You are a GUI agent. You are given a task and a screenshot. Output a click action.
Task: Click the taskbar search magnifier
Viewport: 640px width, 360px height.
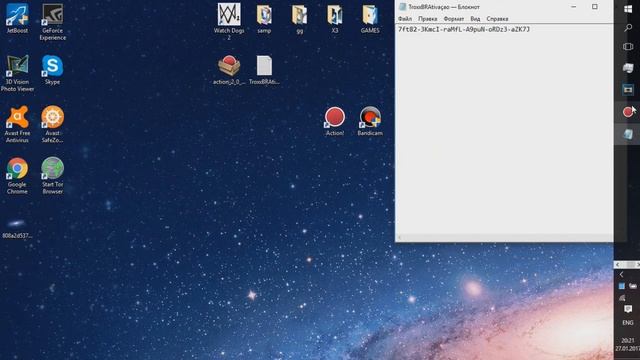pyautogui.click(x=628, y=28)
